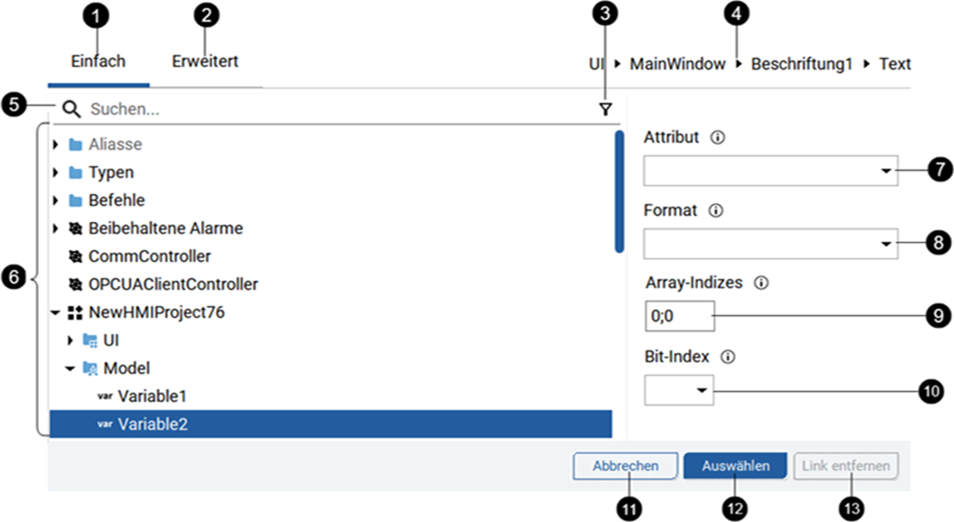Image resolution: width=954 pixels, height=522 pixels.
Task: Open the Bit-Index dropdown
Action: coord(679,390)
